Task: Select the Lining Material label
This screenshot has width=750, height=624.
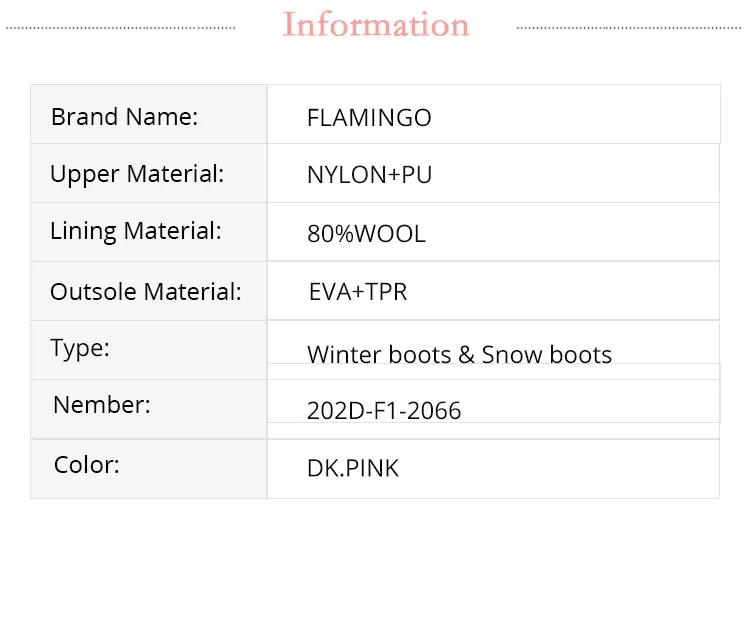Action: point(136,231)
